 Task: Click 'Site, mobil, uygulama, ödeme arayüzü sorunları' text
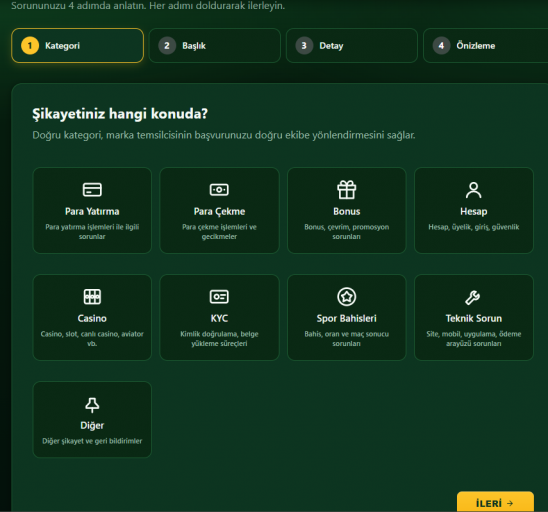point(474,339)
